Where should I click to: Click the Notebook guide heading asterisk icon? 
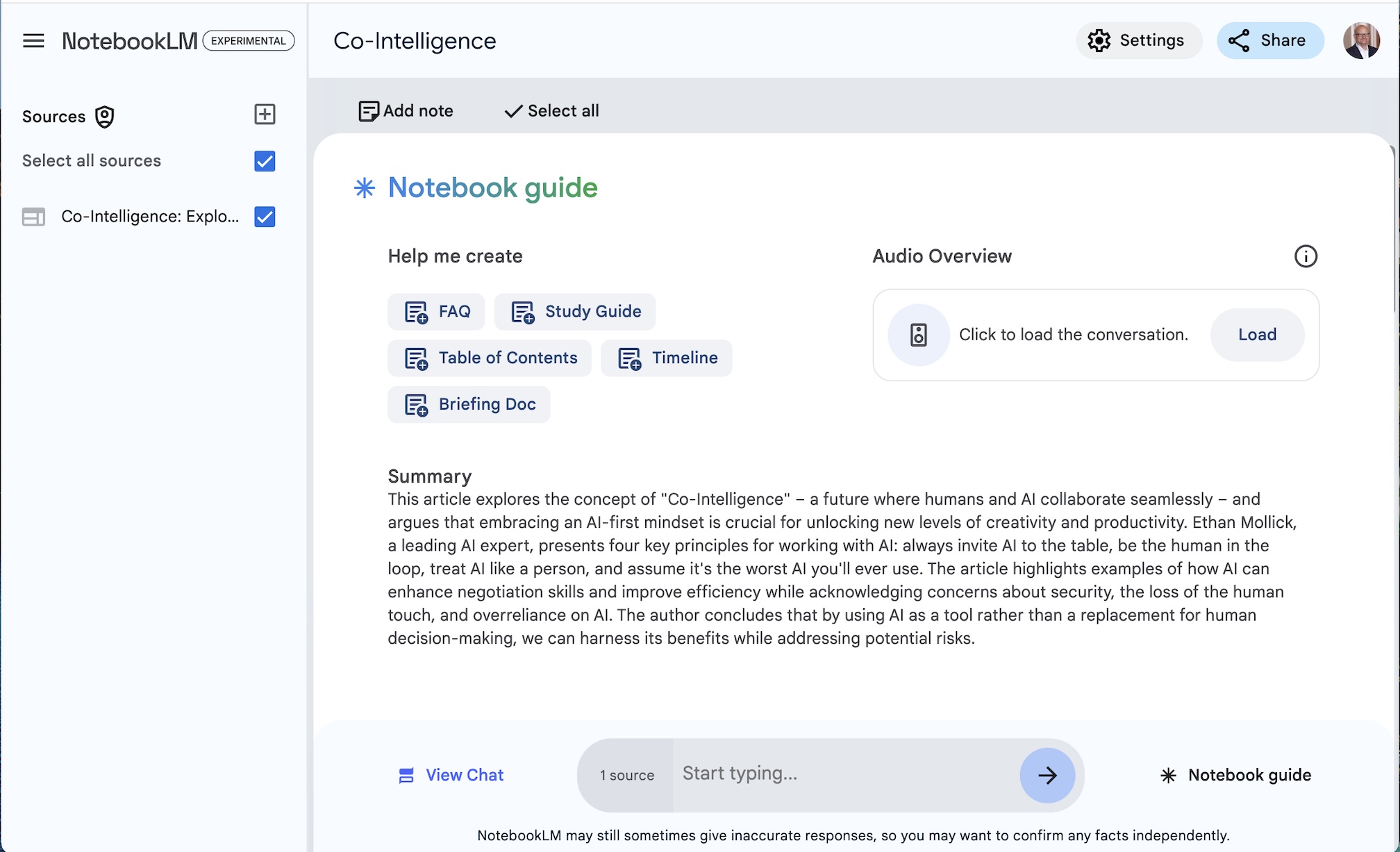[x=364, y=188]
